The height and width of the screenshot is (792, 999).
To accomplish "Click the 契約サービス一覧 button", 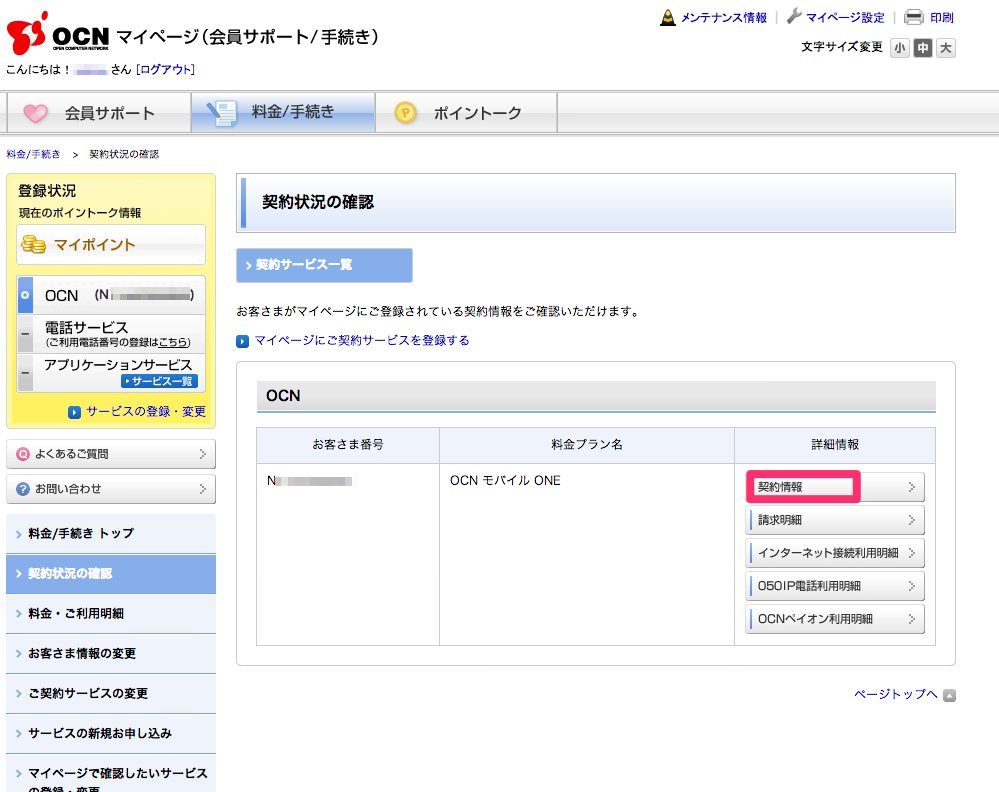I will (324, 265).
